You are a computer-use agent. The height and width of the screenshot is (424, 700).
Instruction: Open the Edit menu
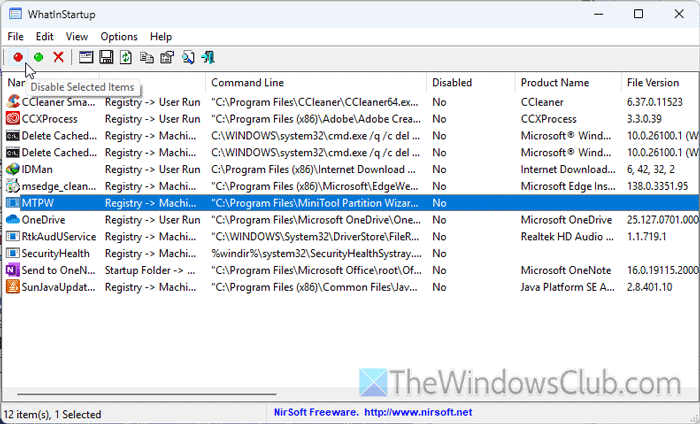(45, 37)
